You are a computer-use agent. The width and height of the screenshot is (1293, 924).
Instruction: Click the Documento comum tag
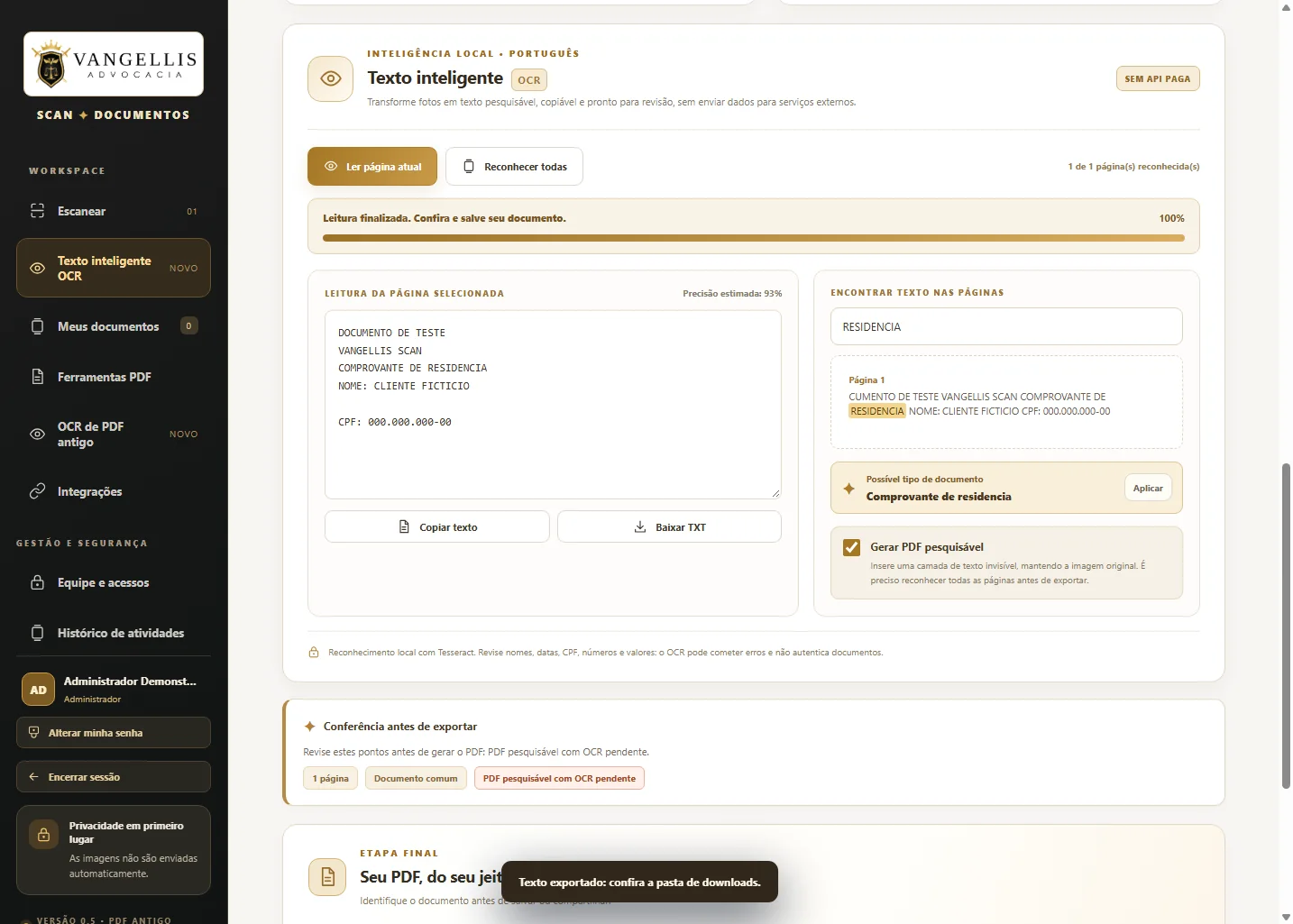pos(416,779)
